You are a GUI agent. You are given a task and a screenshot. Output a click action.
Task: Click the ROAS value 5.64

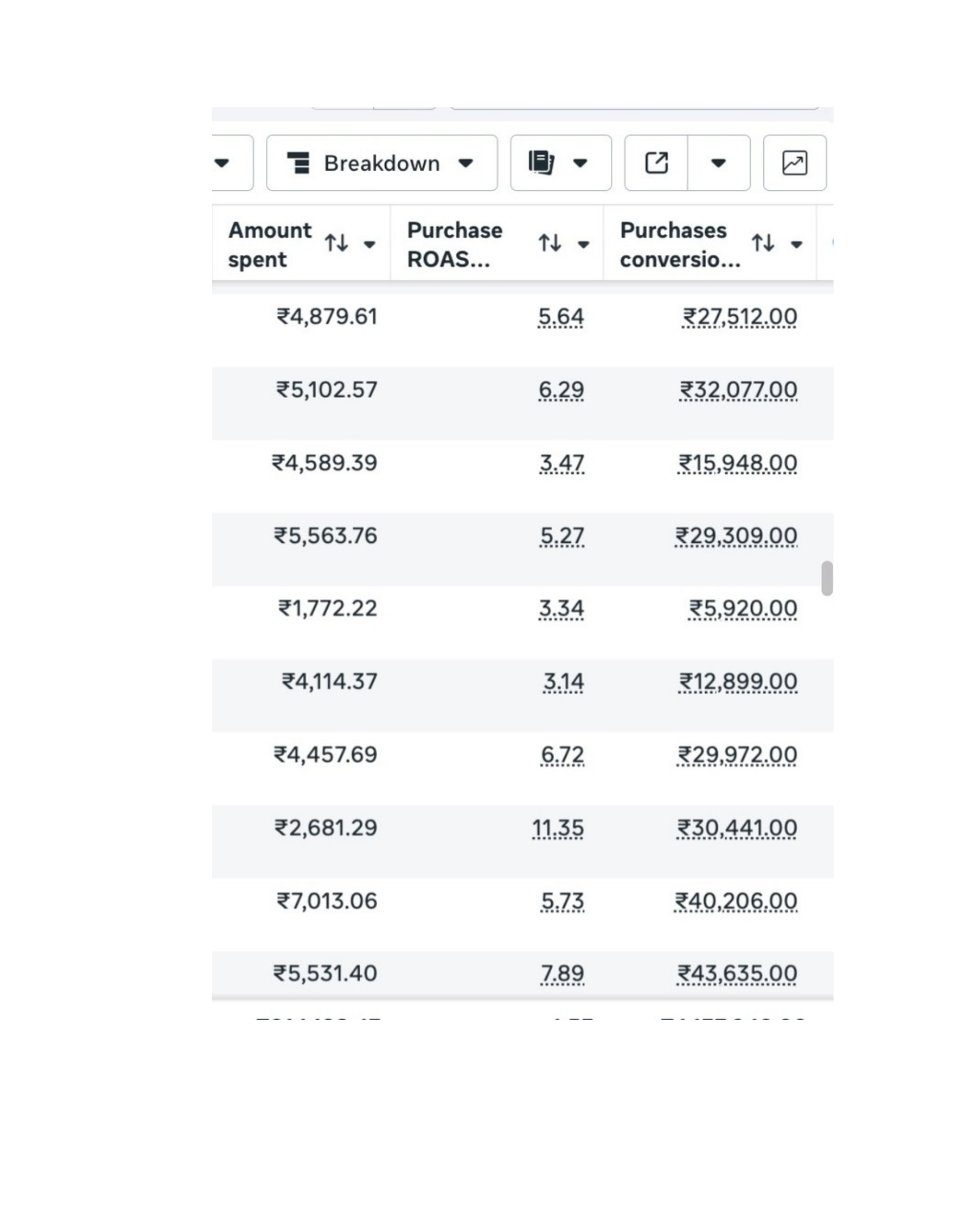click(561, 317)
